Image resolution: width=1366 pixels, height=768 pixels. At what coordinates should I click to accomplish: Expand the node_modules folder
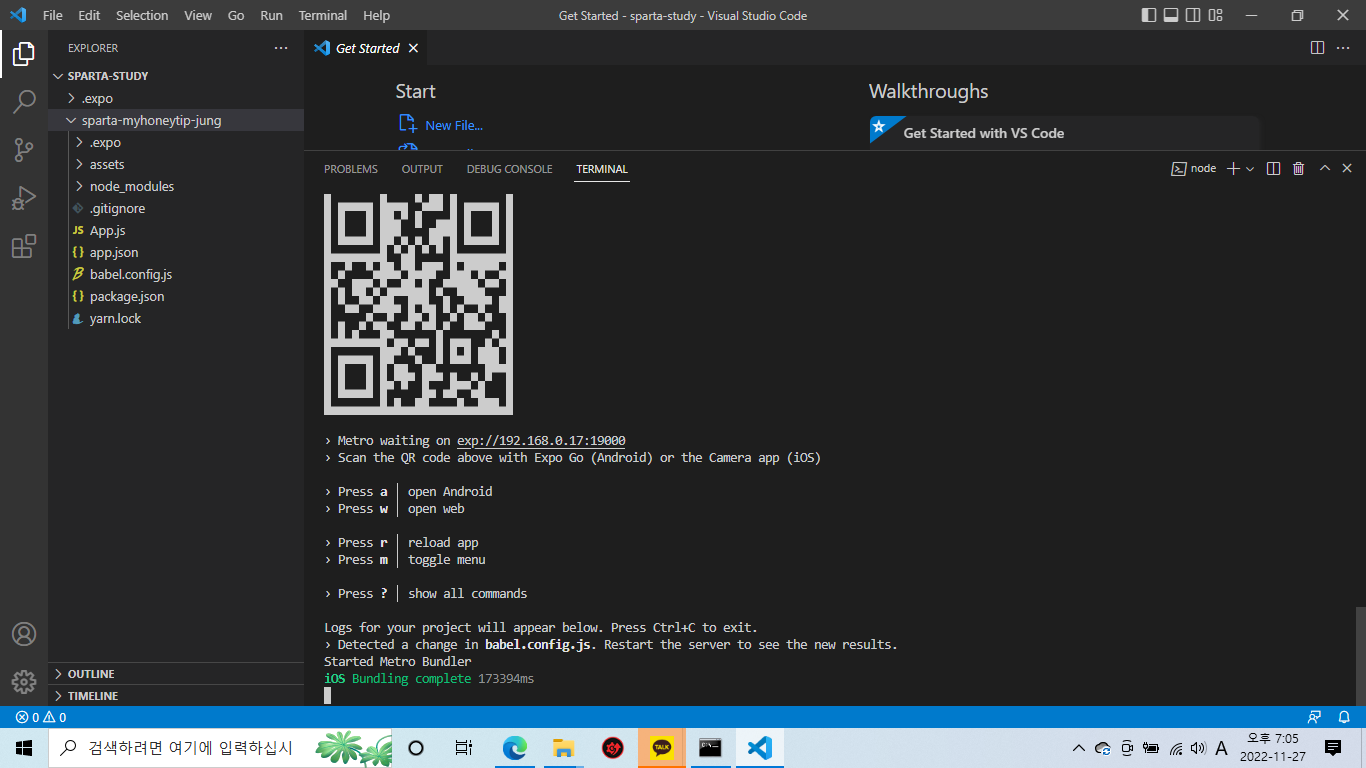tap(176, 186)
